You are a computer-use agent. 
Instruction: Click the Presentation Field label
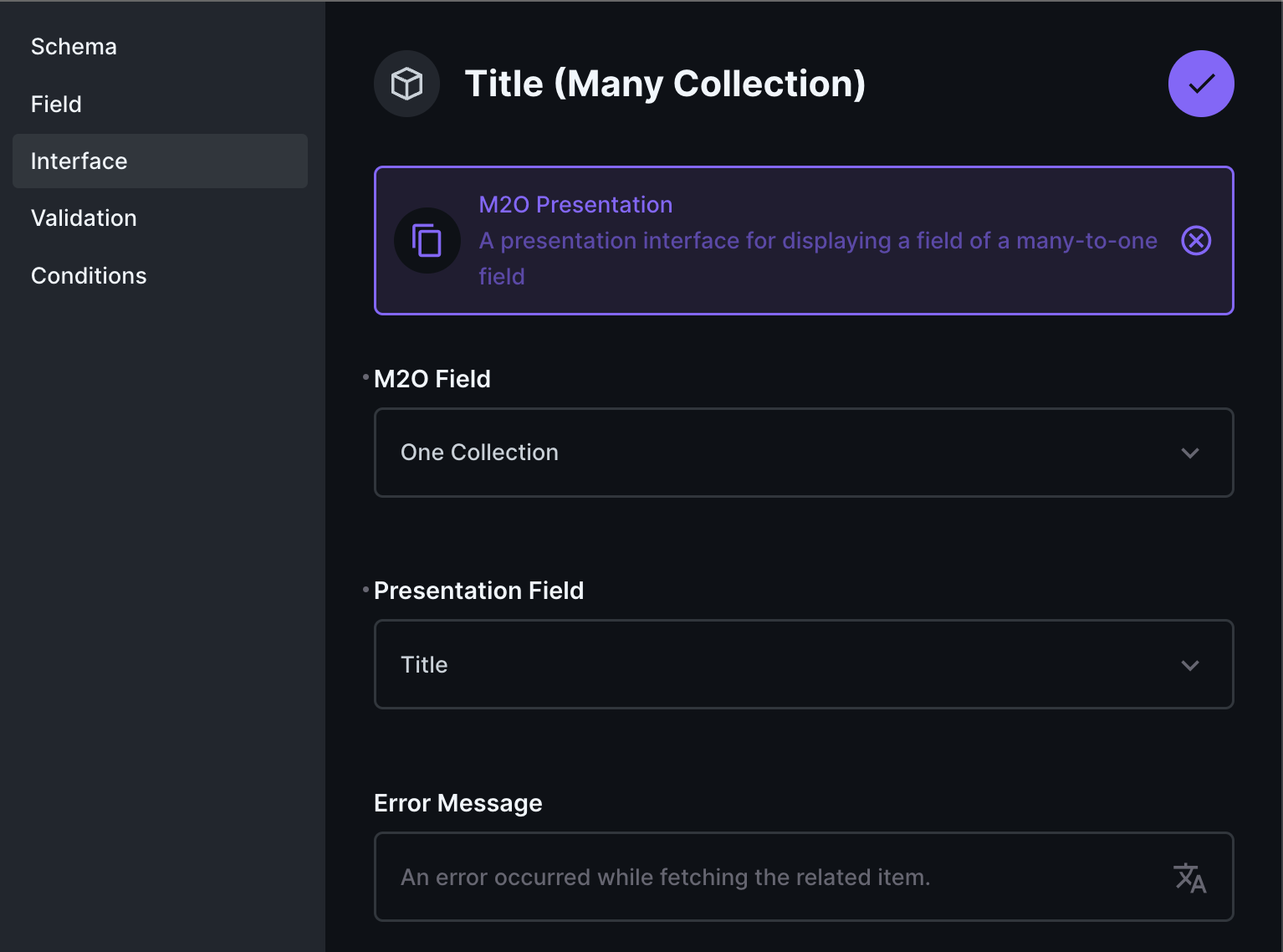(x=478, y=591)
